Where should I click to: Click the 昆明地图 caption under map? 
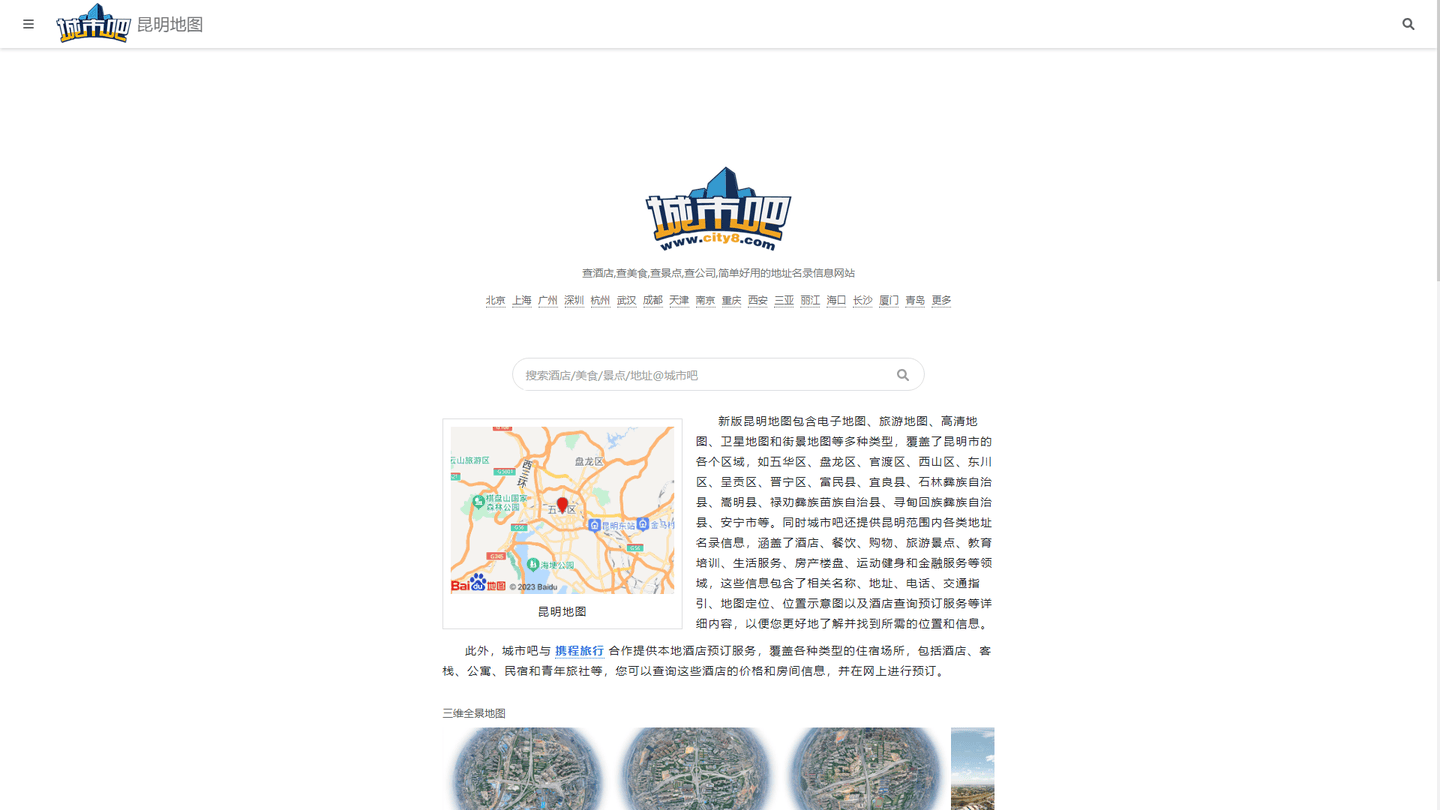[x=562, y=612]
